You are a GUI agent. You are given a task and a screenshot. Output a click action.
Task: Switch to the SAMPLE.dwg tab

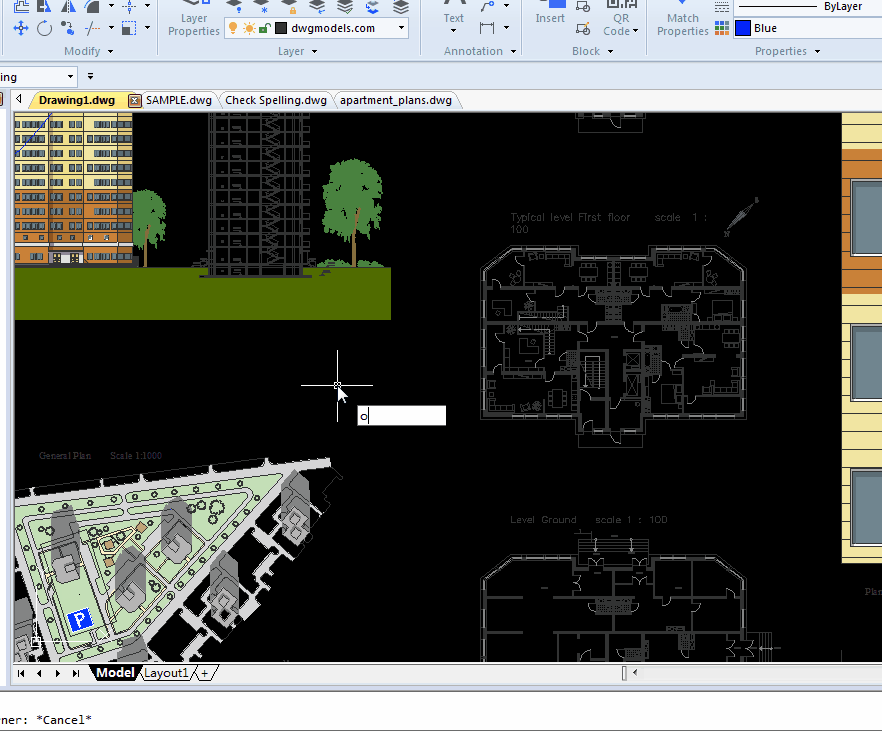point(179,100)
